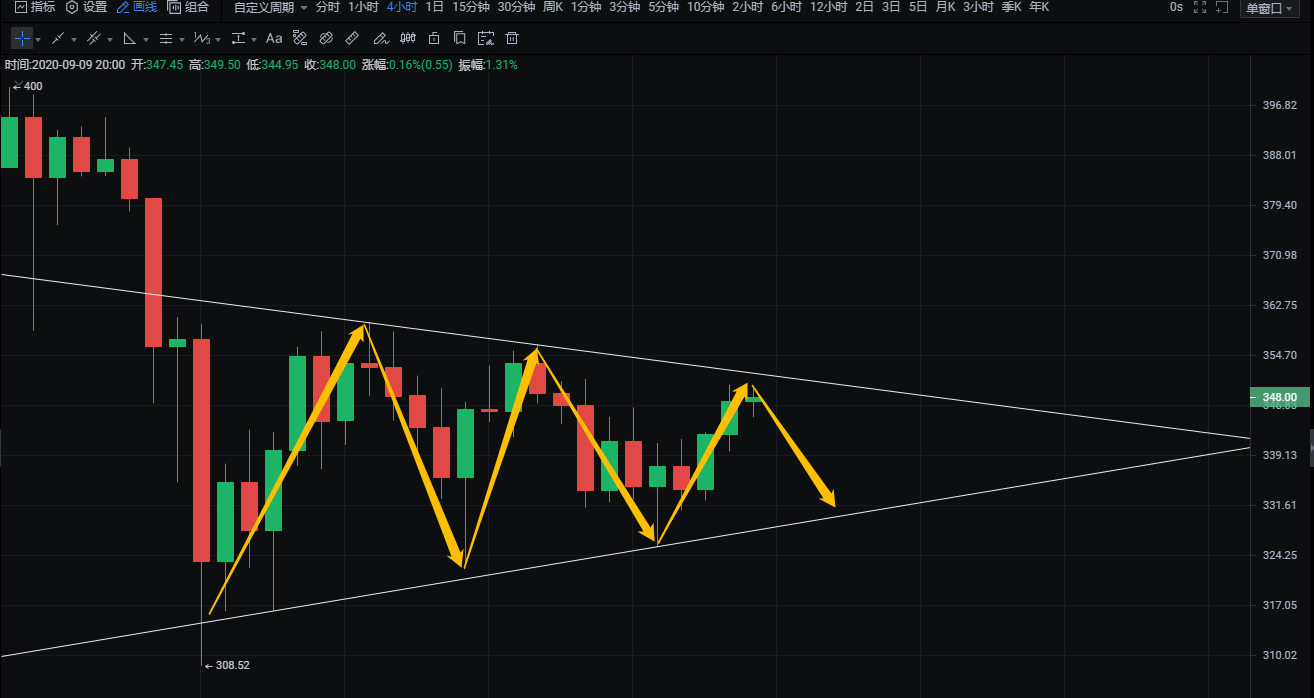Open the 单窗口 window layout dropdown
Screen dimensions: 1314x698
(x=1270, y=8)
